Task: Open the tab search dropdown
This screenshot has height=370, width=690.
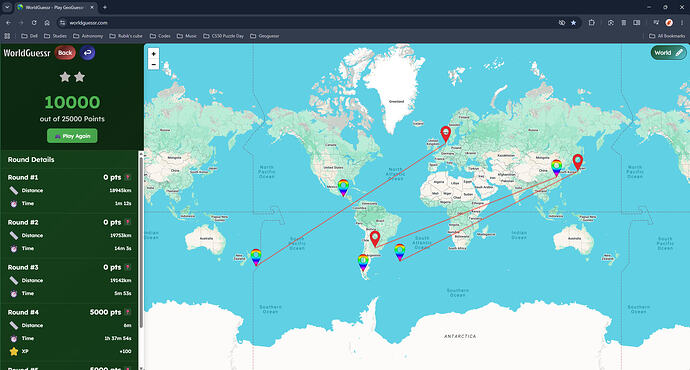Action: pos(7,7)
